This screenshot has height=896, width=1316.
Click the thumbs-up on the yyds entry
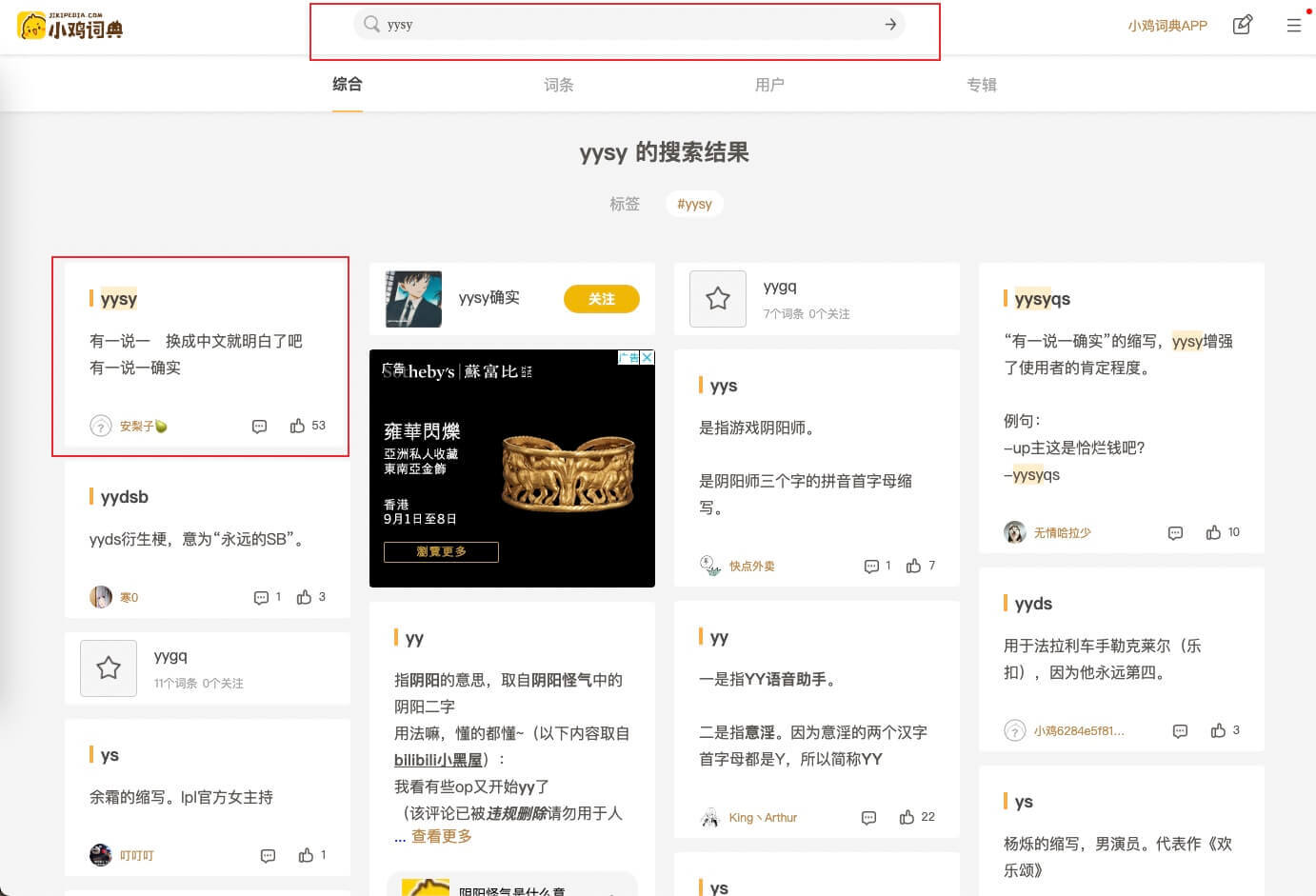click(1220, 730)
